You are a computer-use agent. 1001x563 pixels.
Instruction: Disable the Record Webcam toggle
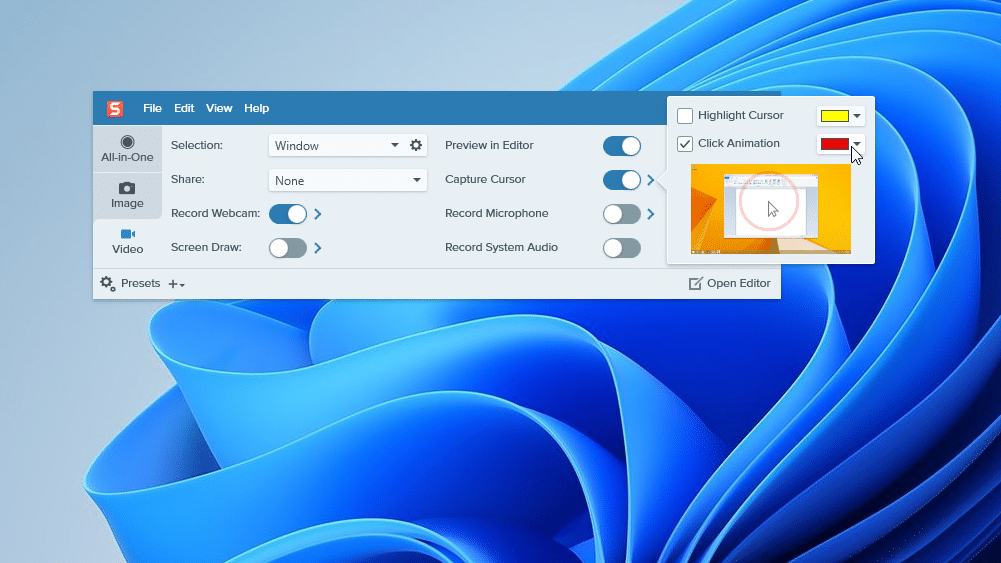(288, 214)
